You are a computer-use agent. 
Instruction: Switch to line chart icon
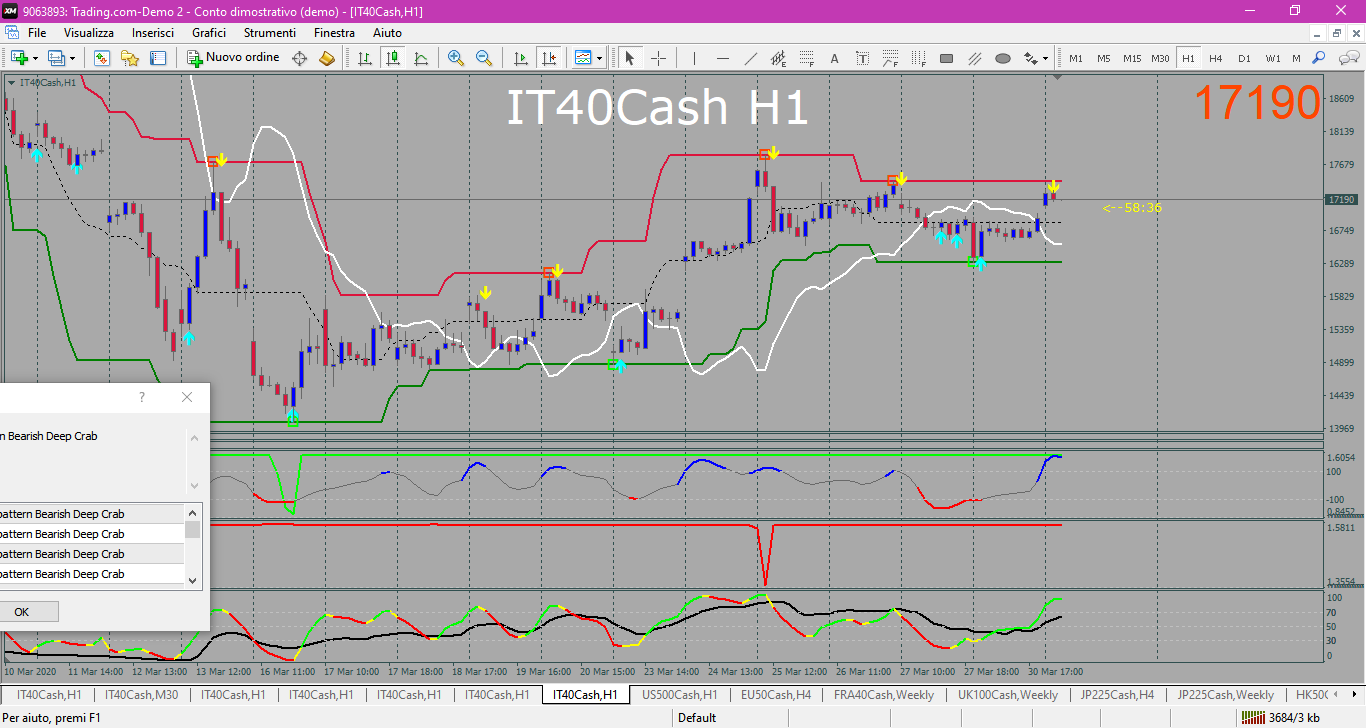click(421, 58)
